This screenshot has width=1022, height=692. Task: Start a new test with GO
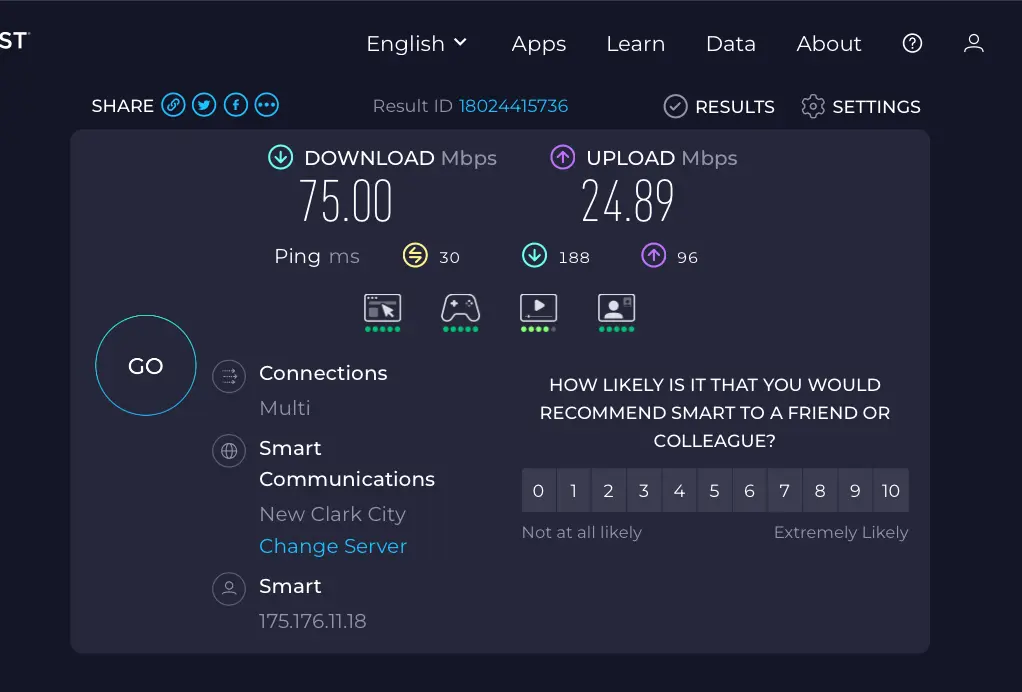[146, 366]
